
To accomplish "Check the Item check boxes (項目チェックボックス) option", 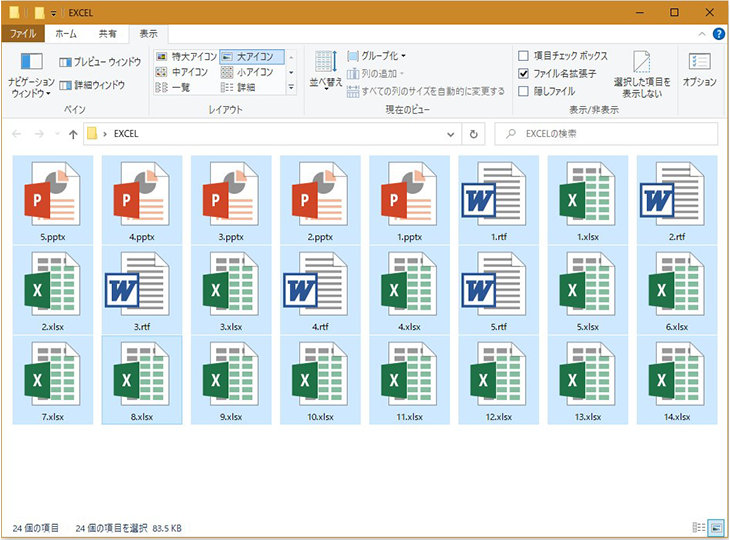I will coord(563,56).
